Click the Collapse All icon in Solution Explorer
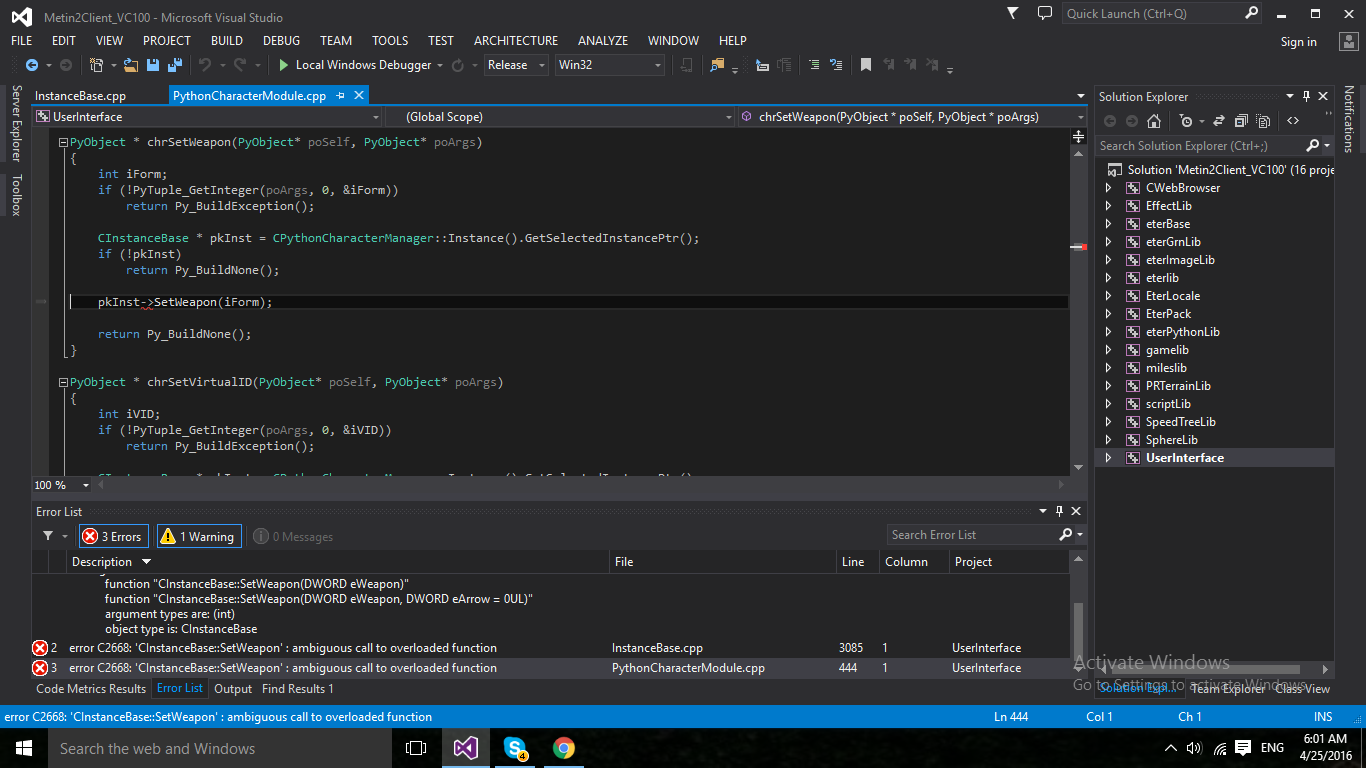Image resolution: width=1366 pixels, height=768 pixels. point(1241,121)
